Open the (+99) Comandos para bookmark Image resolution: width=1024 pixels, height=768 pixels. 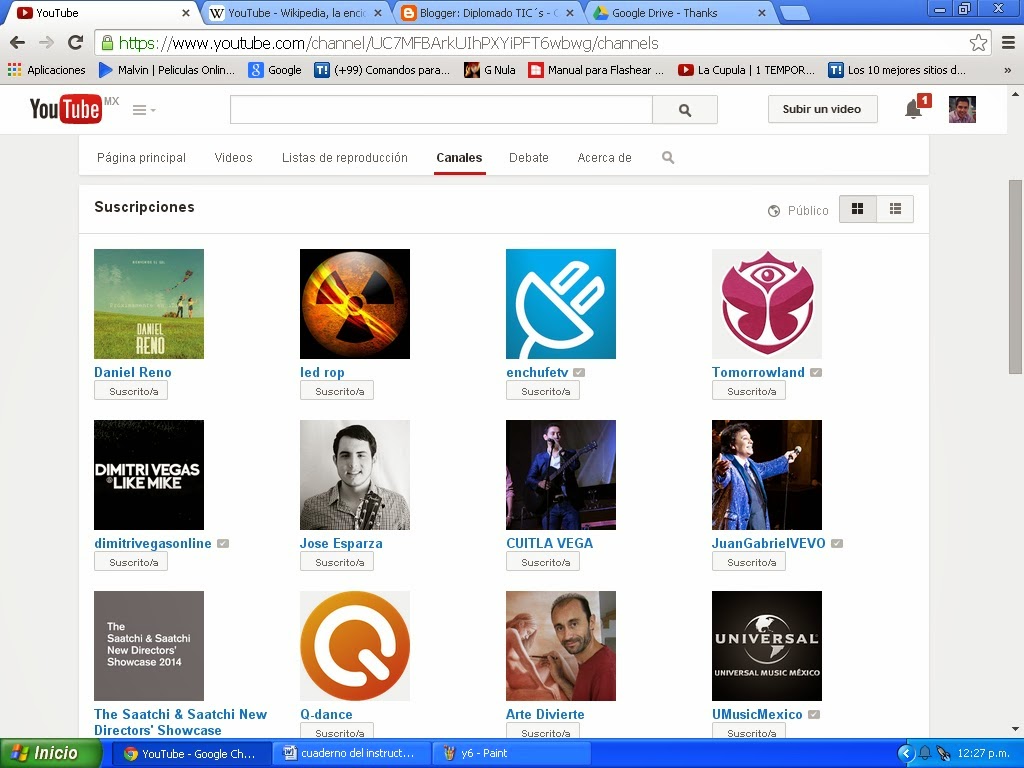[382, 70]
